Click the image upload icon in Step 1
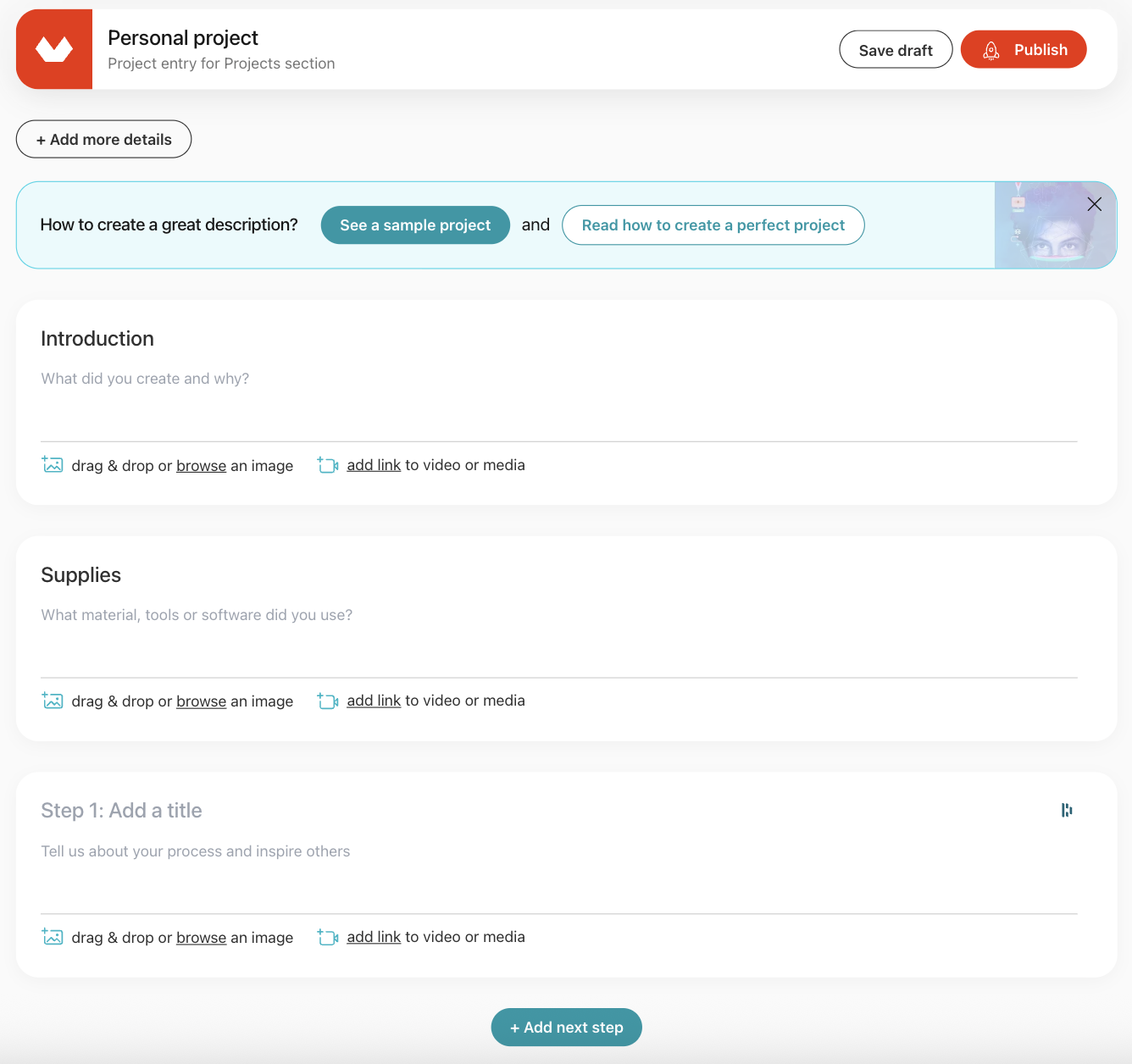1132x1064 pixels. coord(53,936)
